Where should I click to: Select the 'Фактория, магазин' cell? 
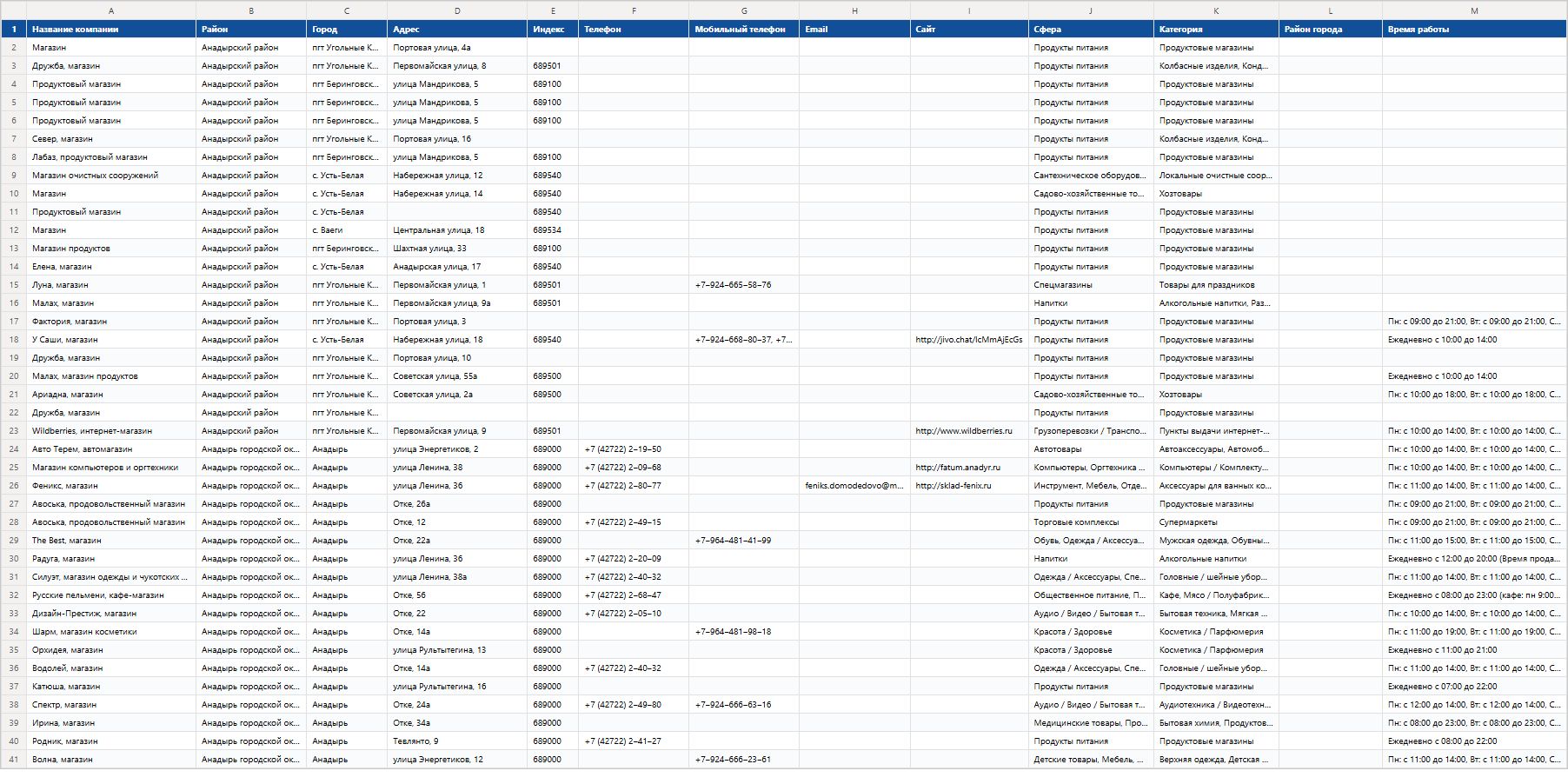111,322
